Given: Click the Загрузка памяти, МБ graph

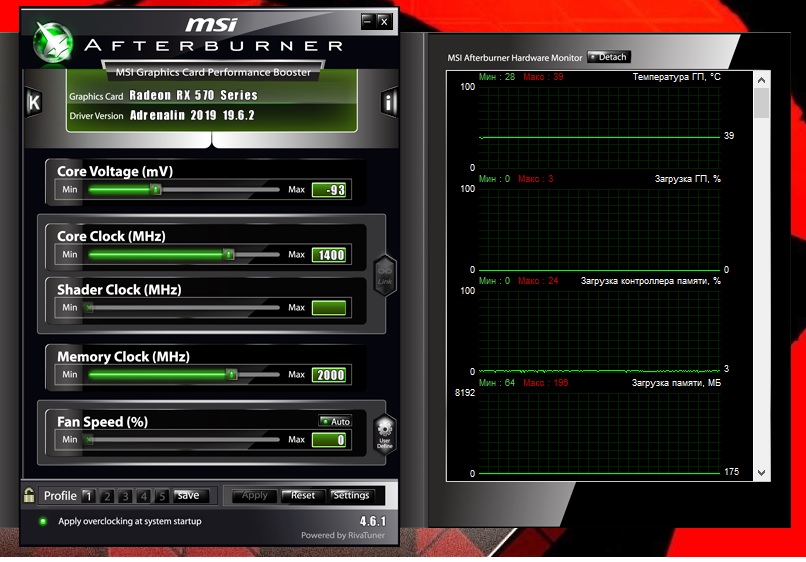Looking at the screenshot, I should (599, 433).
